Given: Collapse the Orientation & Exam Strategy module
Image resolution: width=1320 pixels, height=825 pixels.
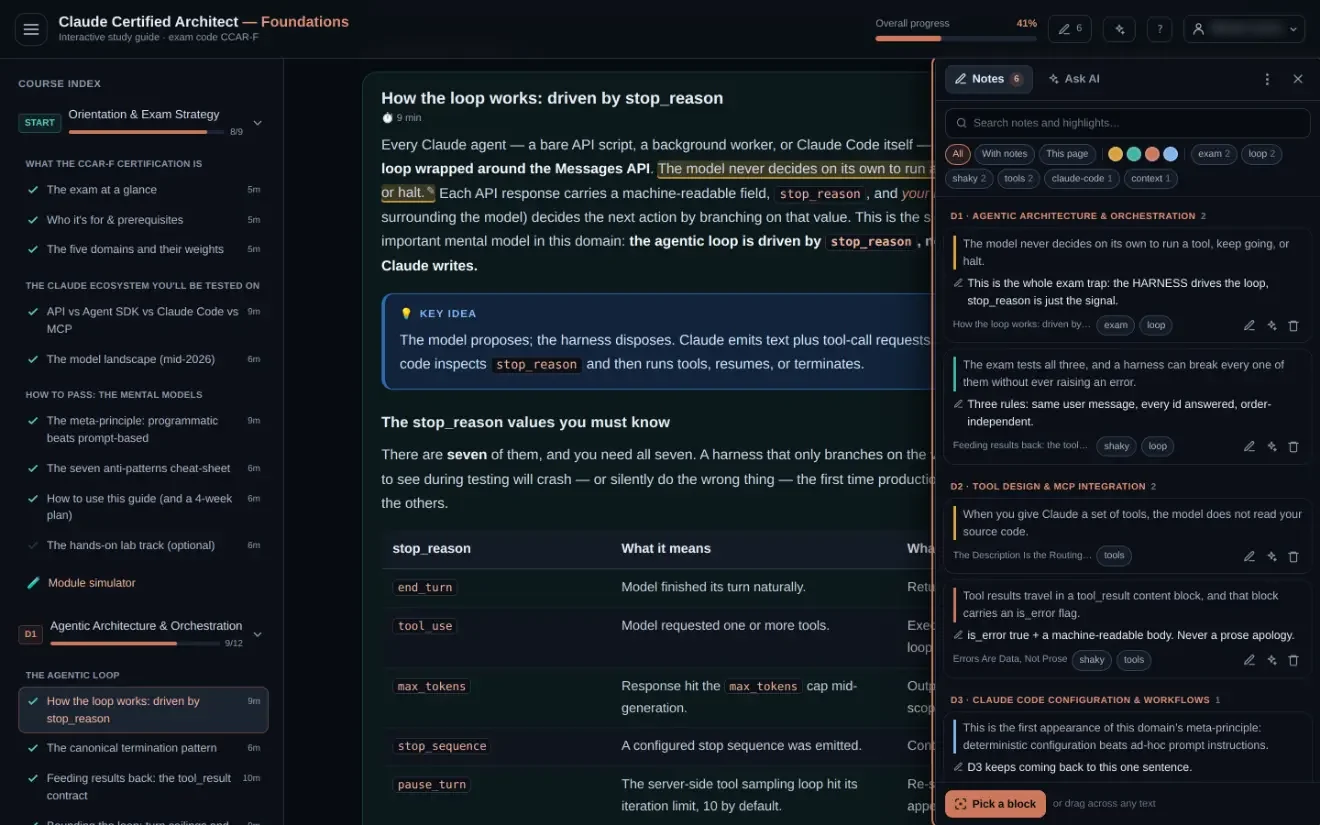Looking at the screenshot, I should click(257, 123).
